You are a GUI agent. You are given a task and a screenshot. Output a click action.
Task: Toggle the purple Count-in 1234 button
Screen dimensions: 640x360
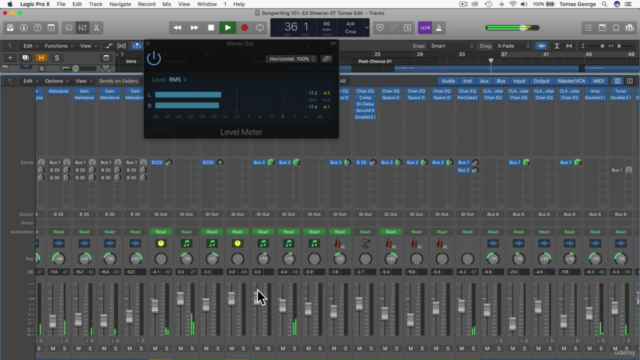(x=425, y=28)
